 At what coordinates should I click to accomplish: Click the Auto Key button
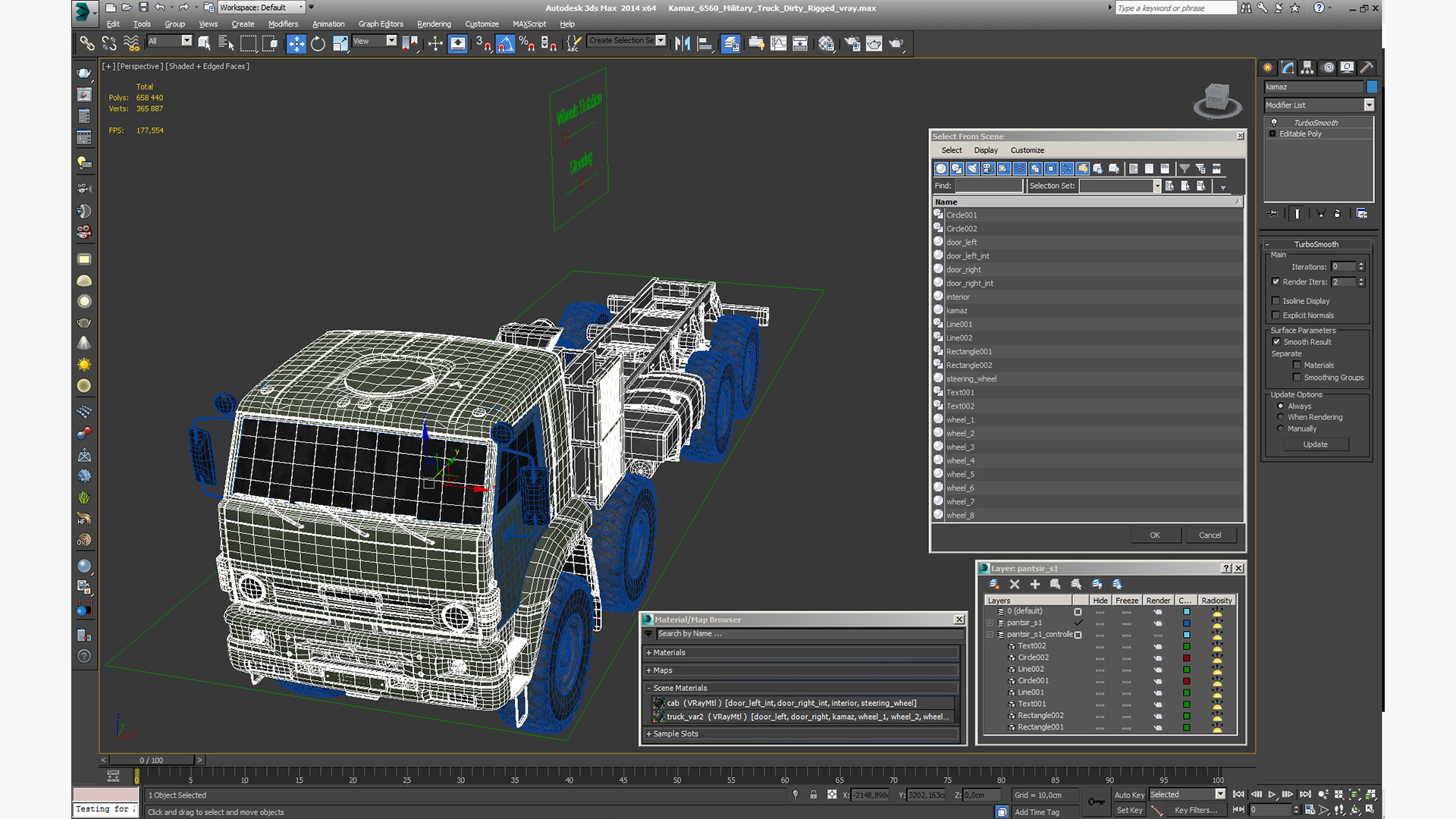click(1129, 795)
